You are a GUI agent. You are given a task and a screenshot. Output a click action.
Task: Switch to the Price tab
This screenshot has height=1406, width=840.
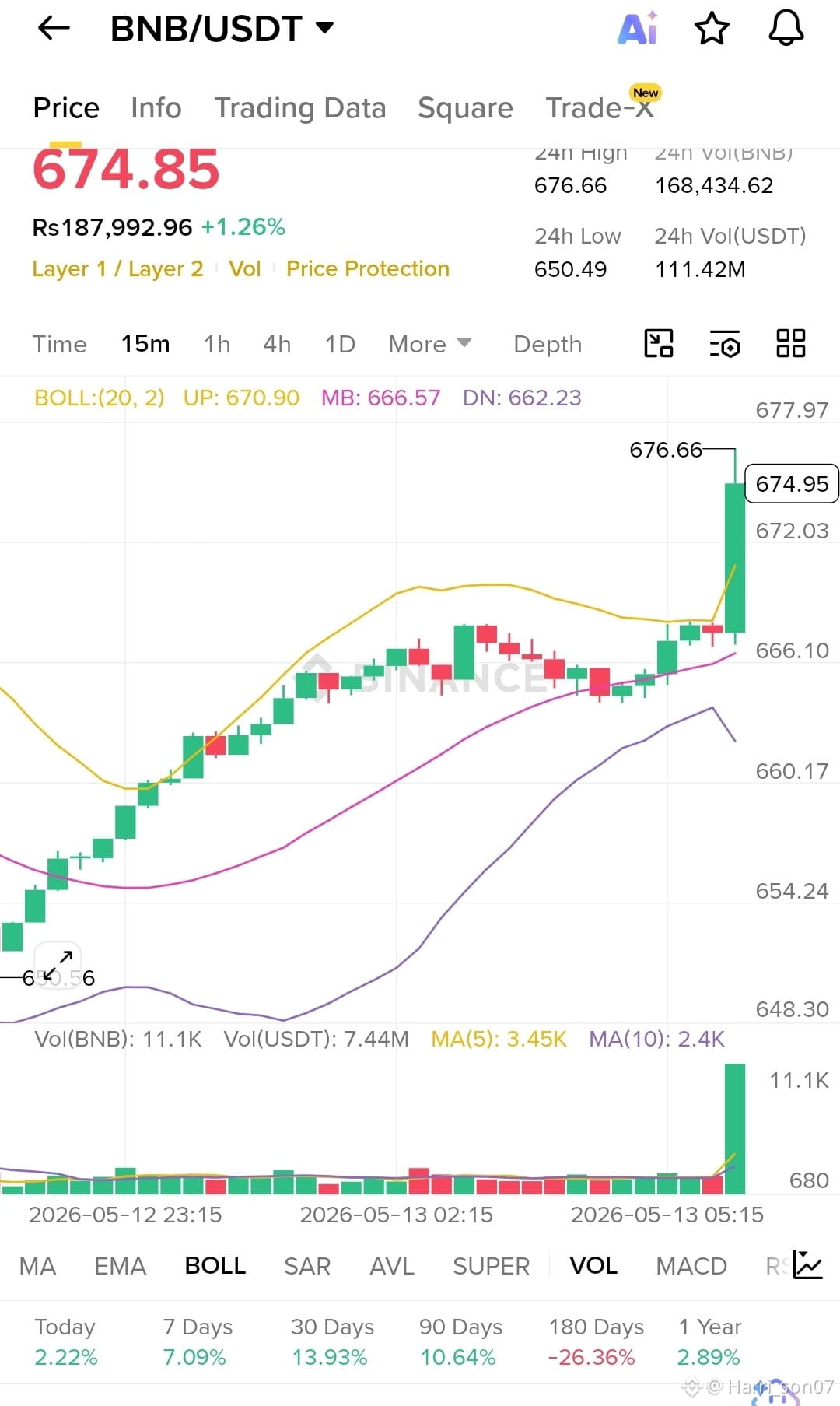coord(66,108)
